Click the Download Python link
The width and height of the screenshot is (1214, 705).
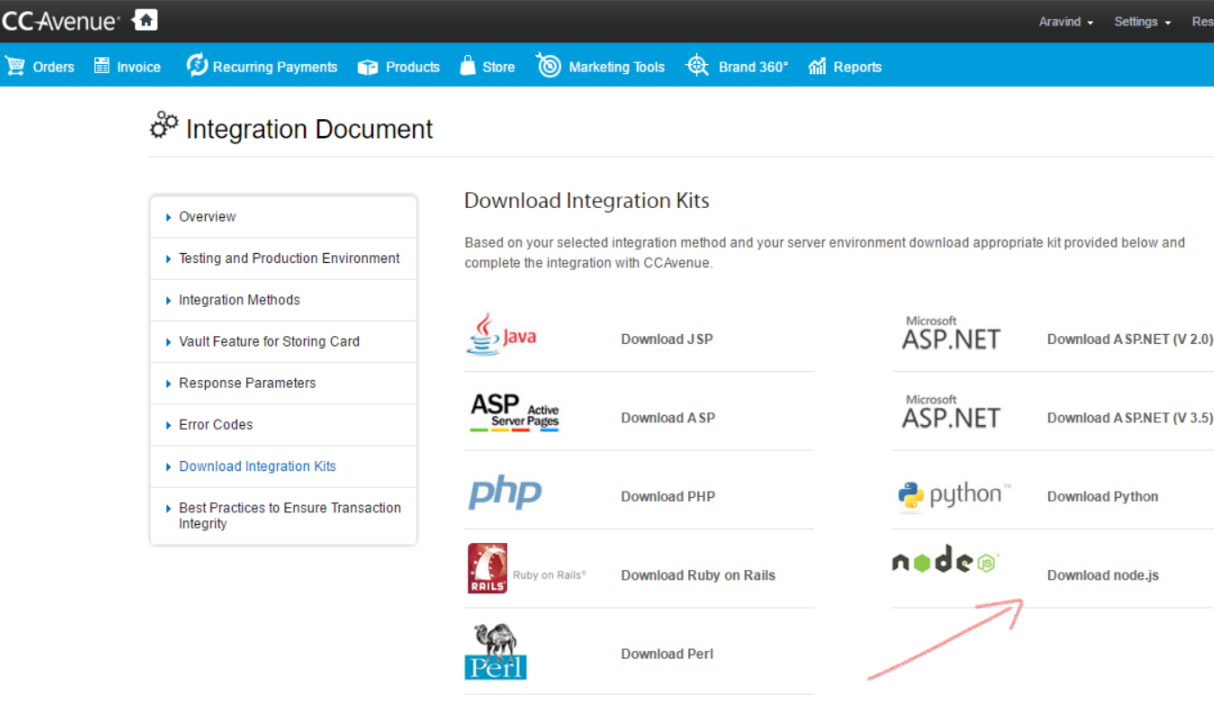coord(1103,496)
